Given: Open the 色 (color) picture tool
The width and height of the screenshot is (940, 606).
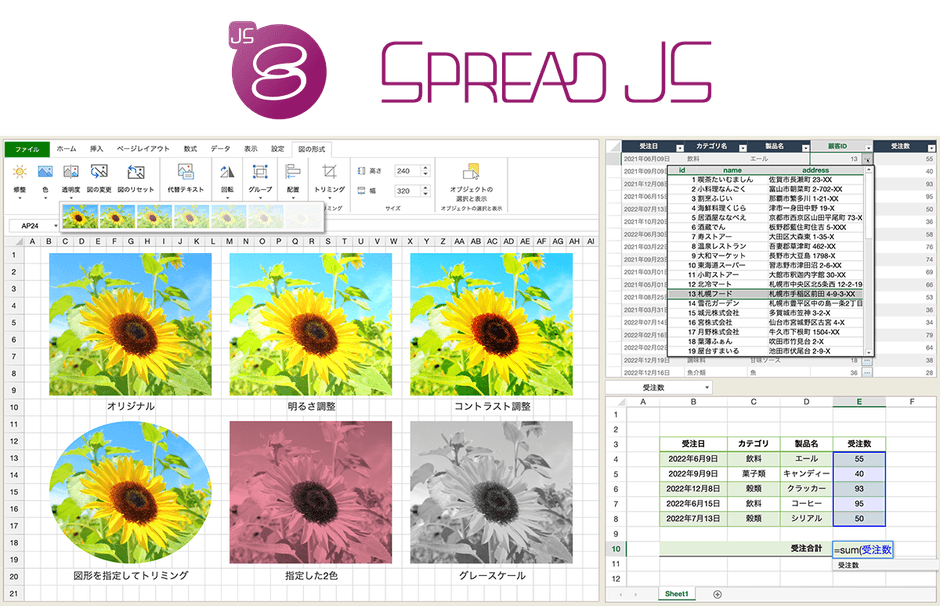Looking at the screenshot, I should pyautogui.click(x=45, y=173).
